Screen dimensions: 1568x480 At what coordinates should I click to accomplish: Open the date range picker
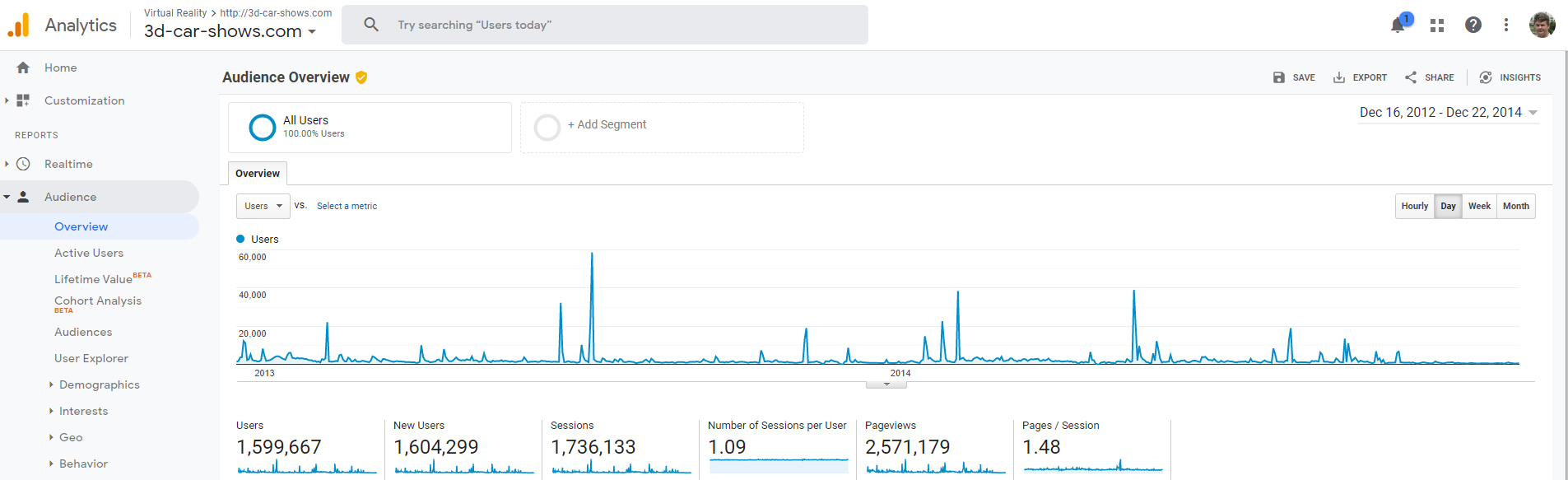1449,113
